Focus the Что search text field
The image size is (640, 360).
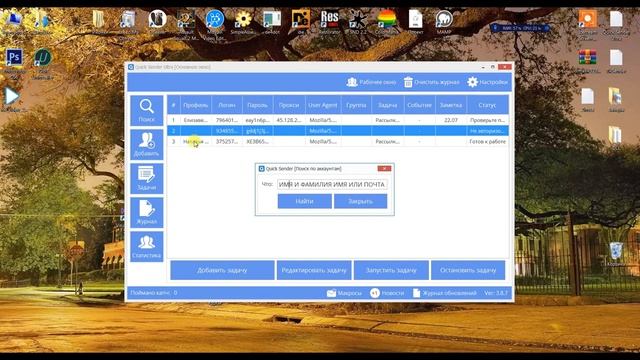[332, 184]
